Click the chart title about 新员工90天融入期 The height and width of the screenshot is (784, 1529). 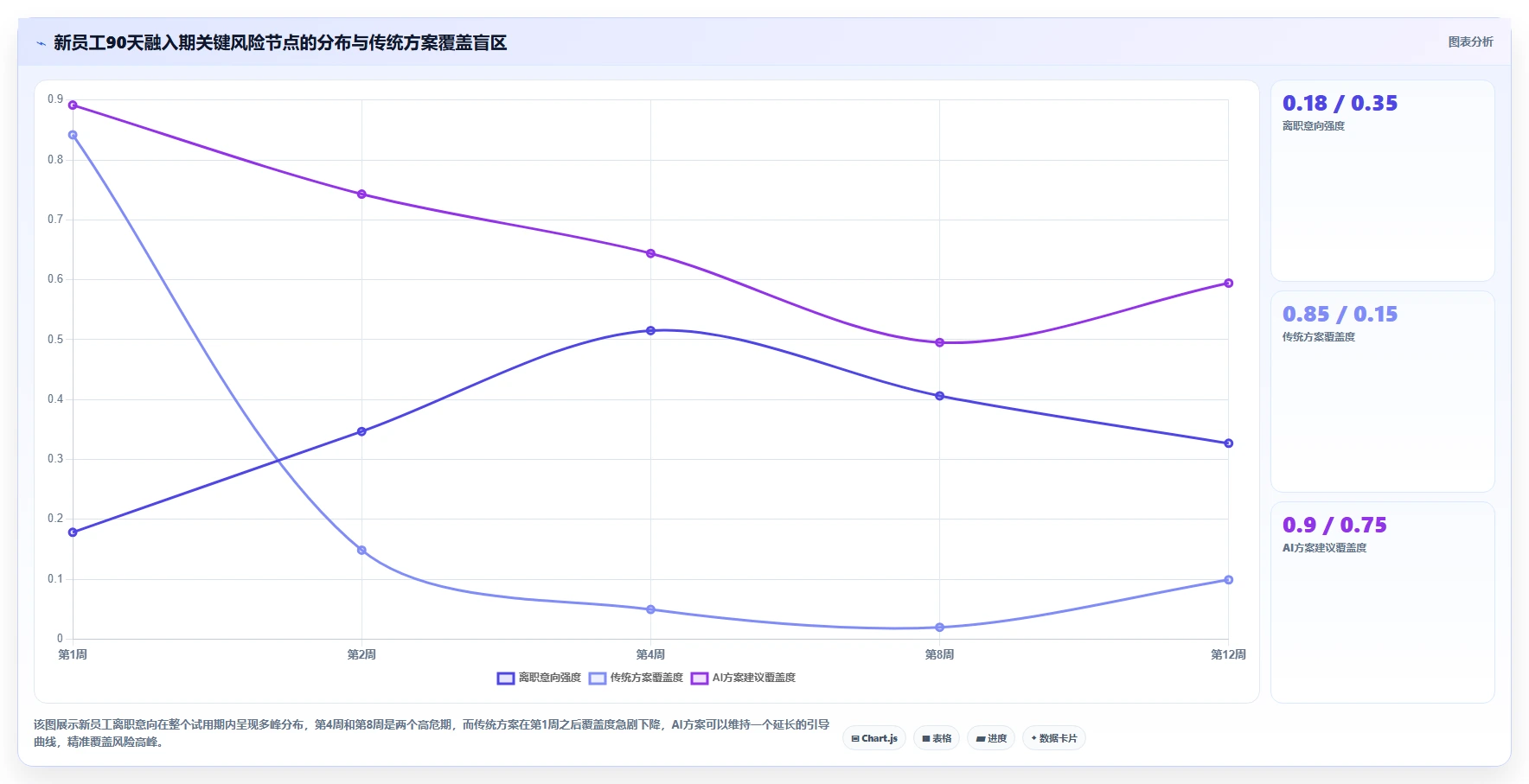tap(280, 43)
